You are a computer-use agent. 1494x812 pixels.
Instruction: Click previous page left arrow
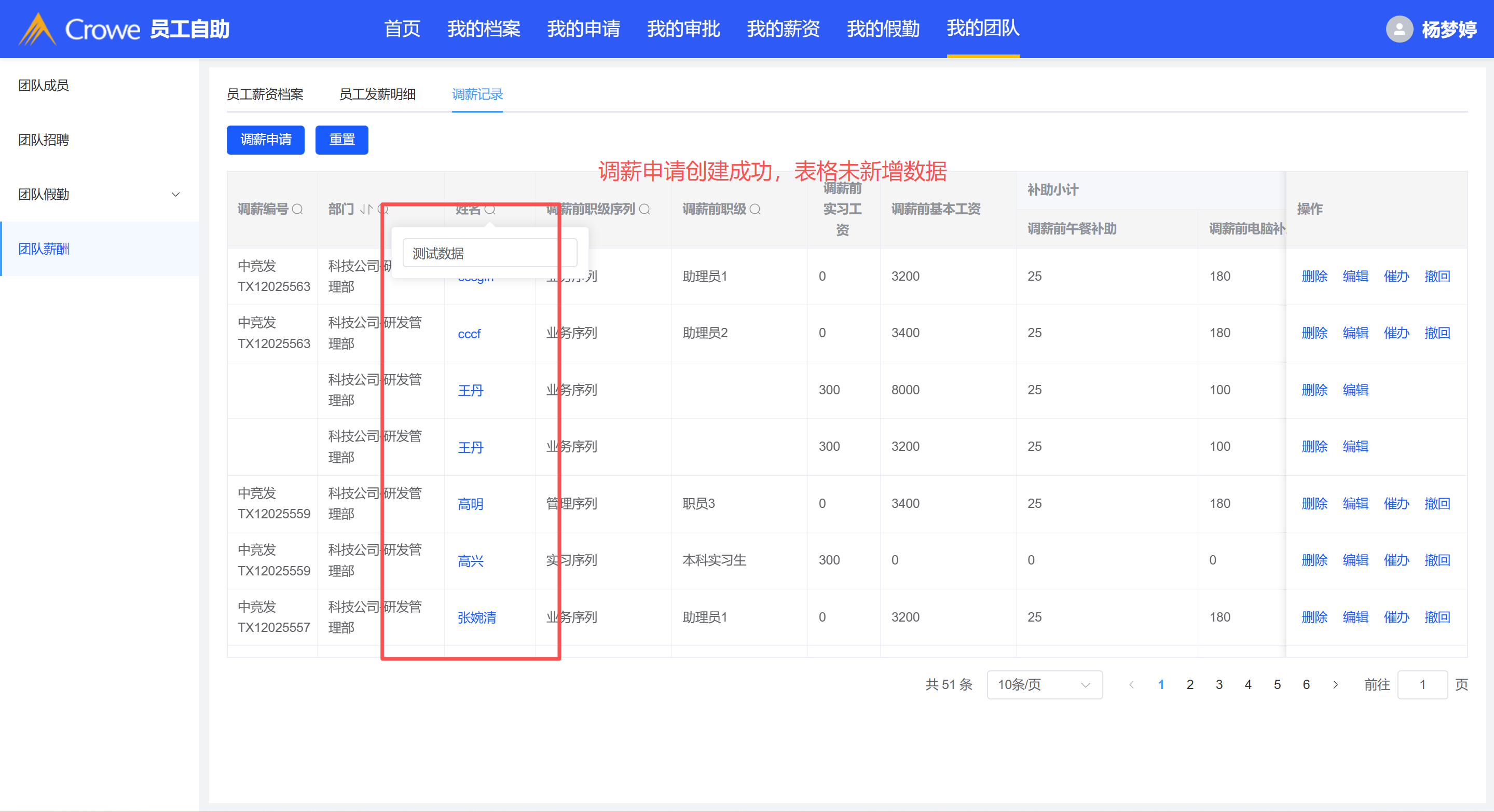(1131, 685)
